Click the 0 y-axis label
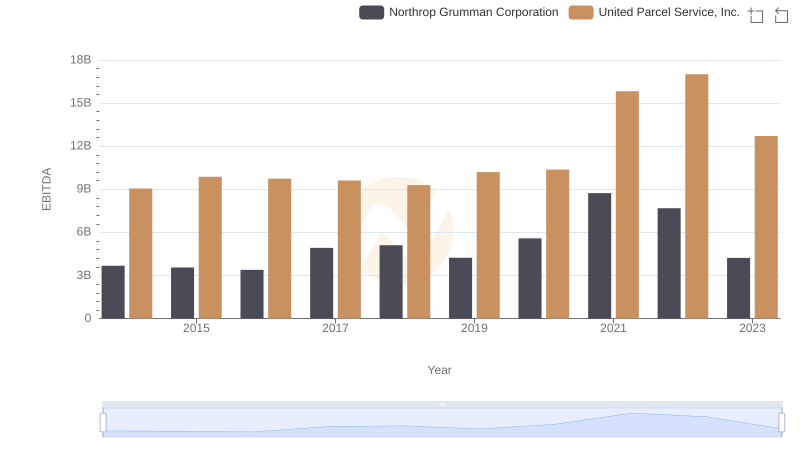This screenshot has height=461, width=800. coord(88,318)
